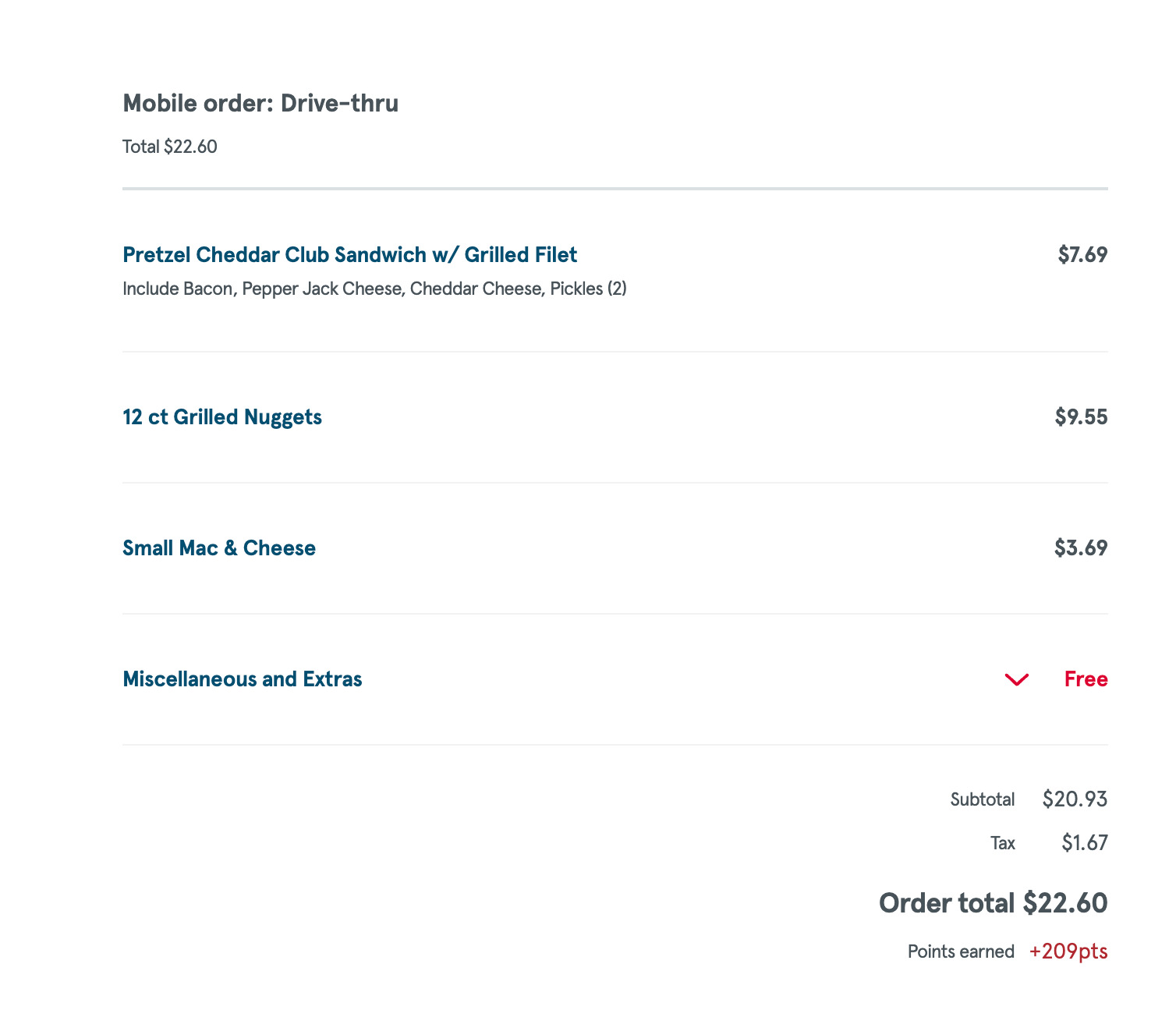Image resolution: width=1176 pixels, height=1017 pixels.
Task: Click the sandwich customization text with Bacon
Action: coord(374,289)
